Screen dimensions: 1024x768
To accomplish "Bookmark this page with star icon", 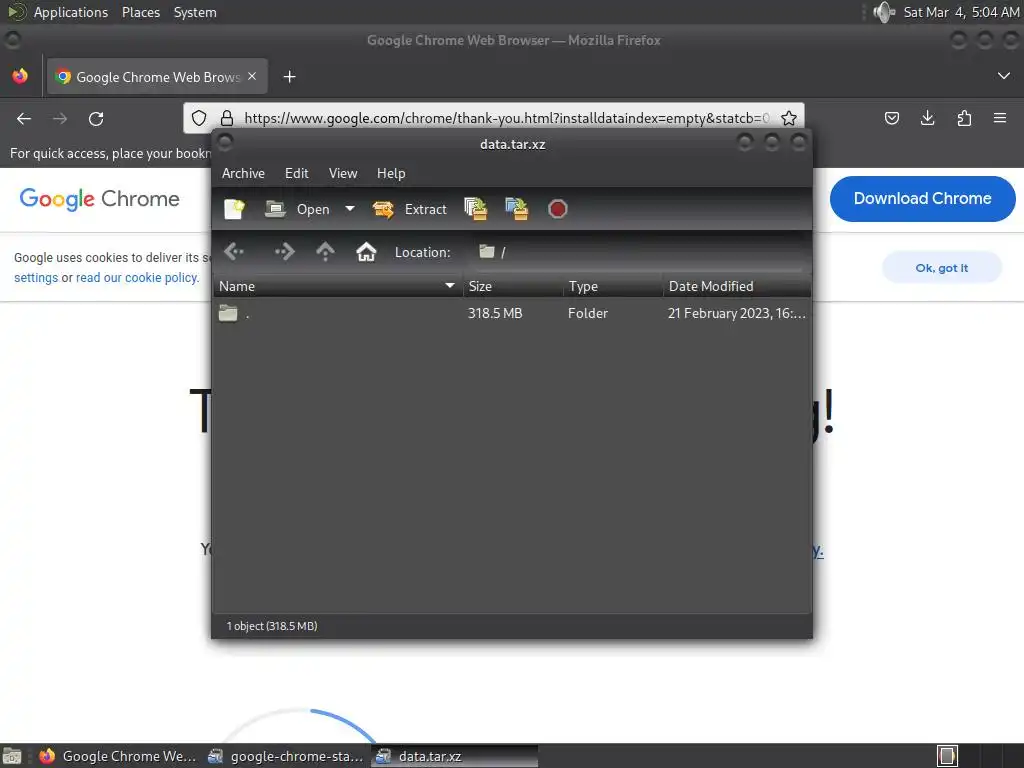I will (789, 118).
